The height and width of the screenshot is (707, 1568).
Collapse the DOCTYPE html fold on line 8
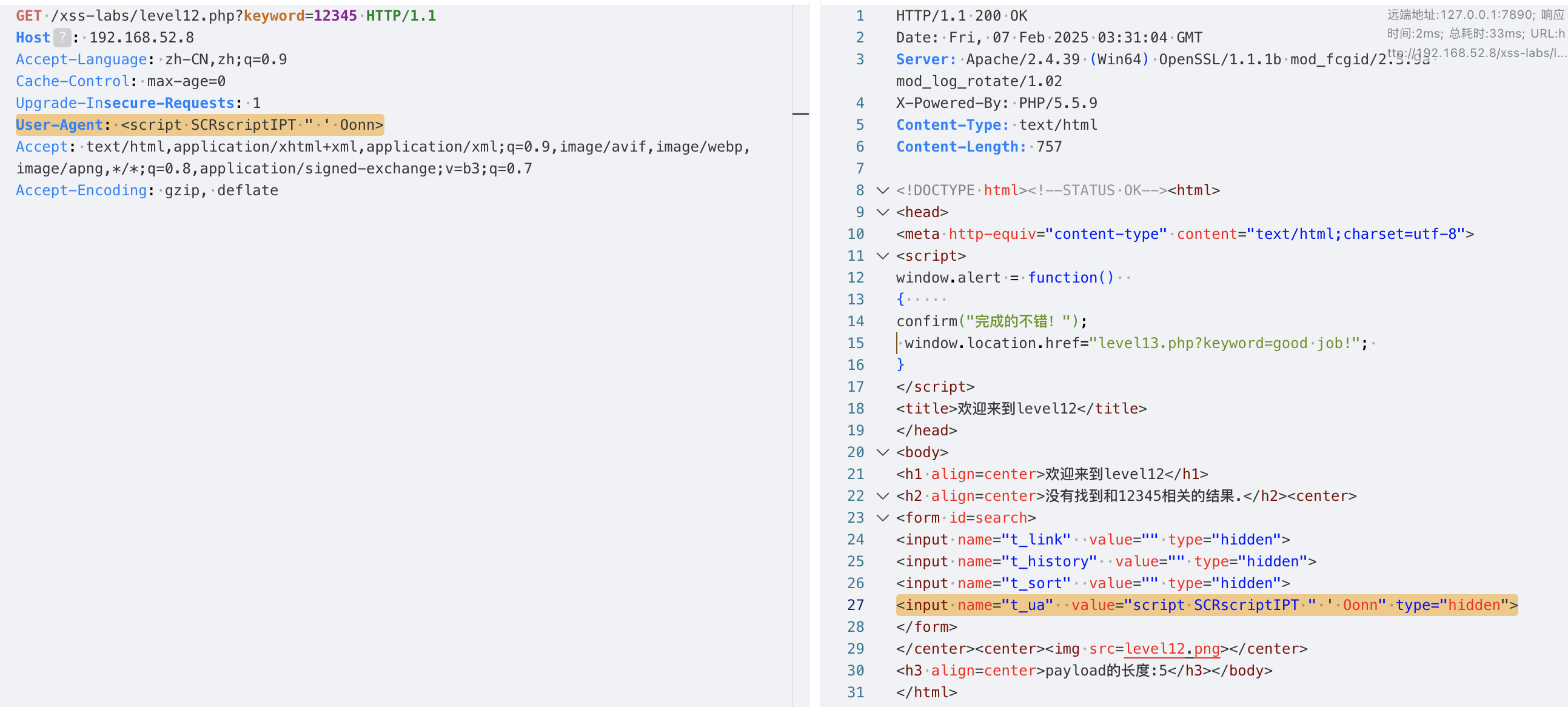pyautogui.click(x=882, y=190)
